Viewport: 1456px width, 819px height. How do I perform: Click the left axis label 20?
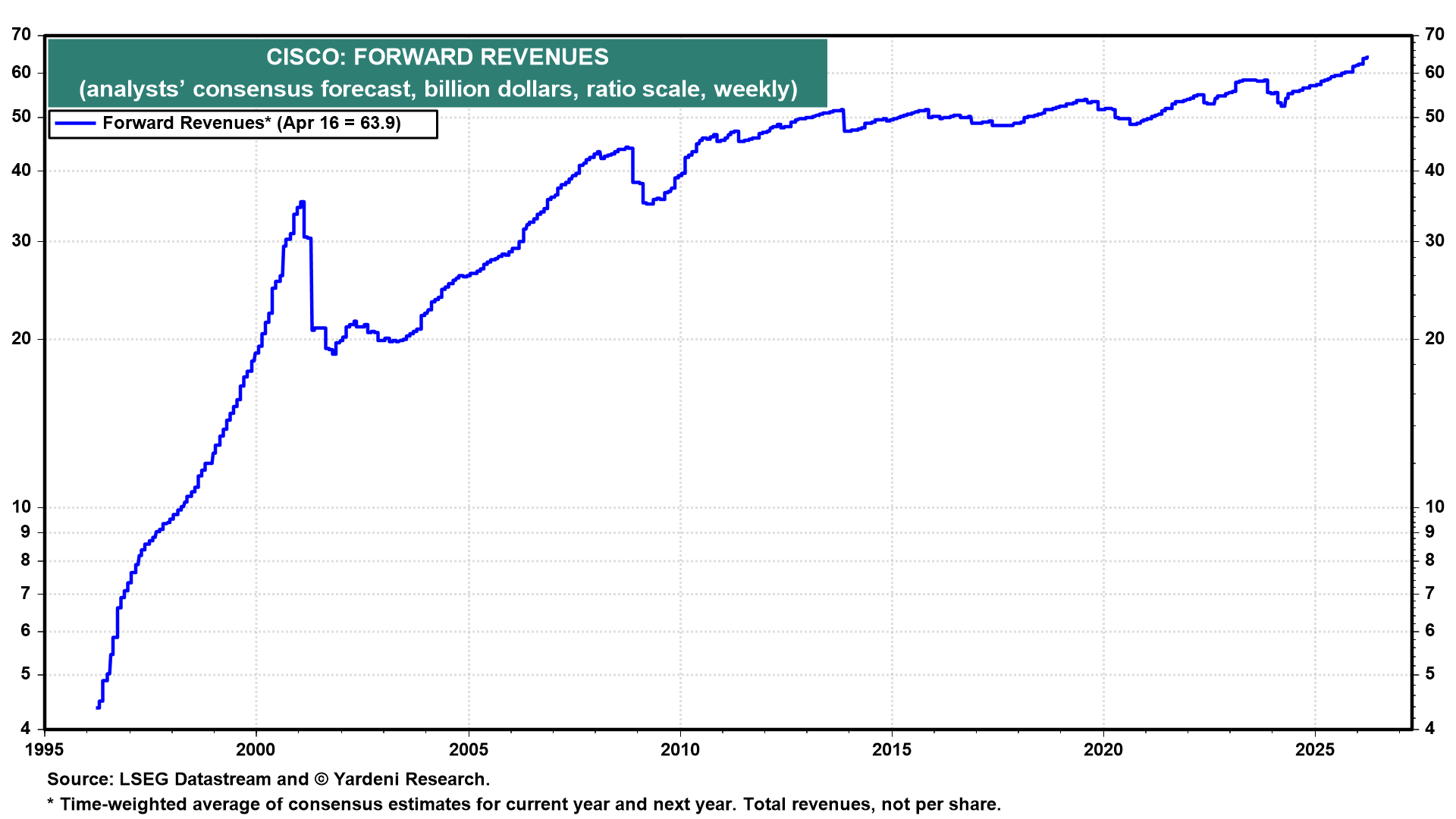[21, 339]
